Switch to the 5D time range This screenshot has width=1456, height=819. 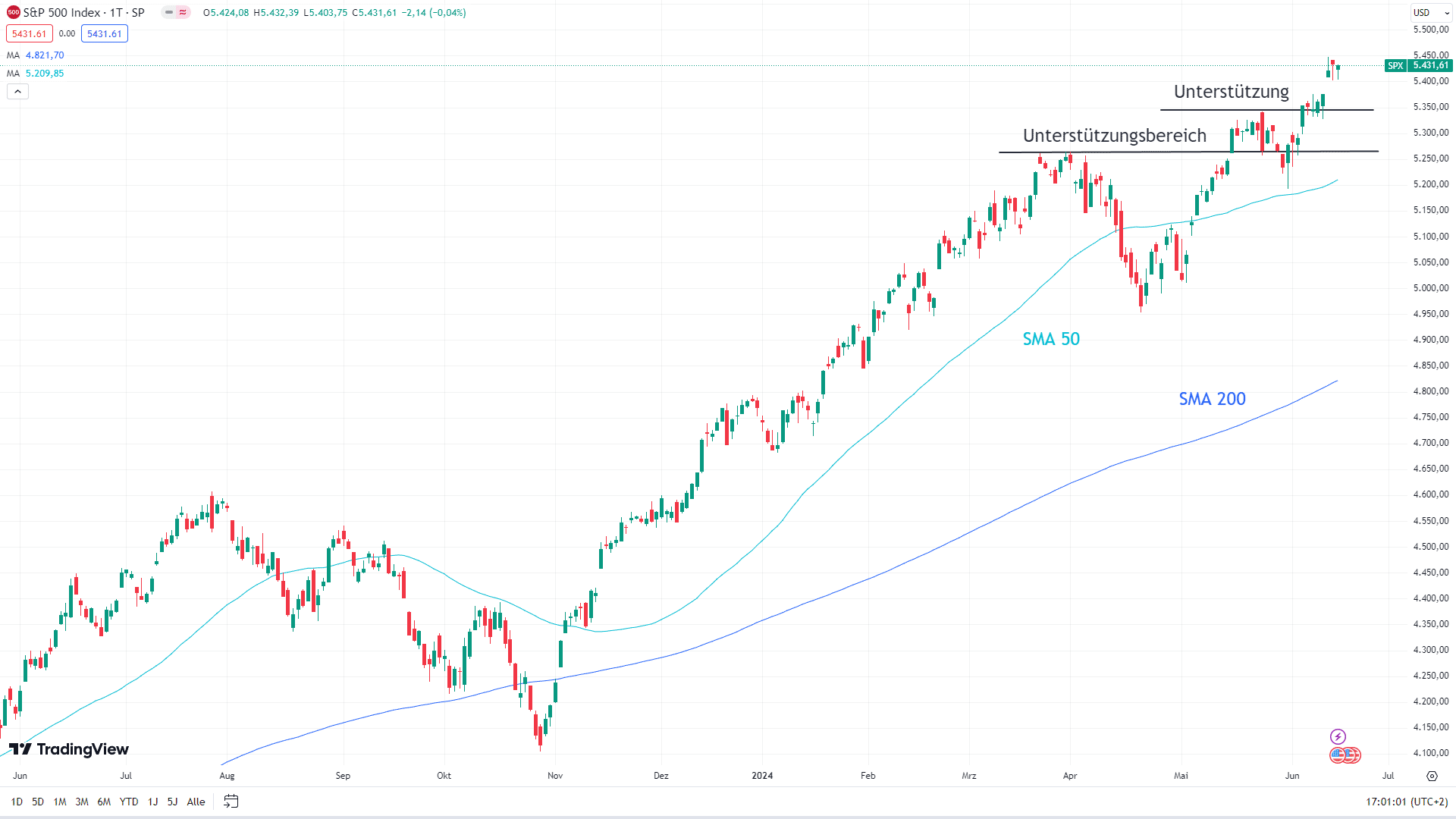point(38,802)
